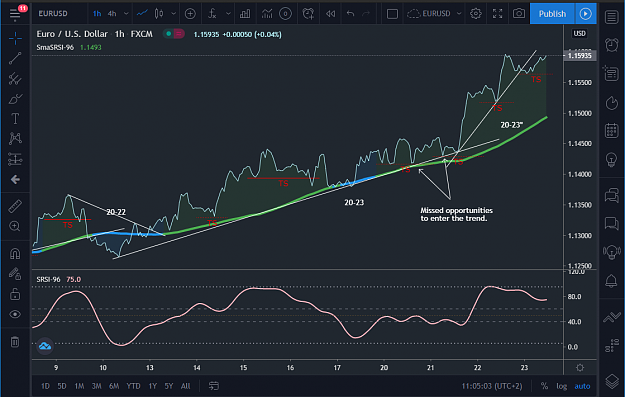Select the line chart style

(142, 14)
